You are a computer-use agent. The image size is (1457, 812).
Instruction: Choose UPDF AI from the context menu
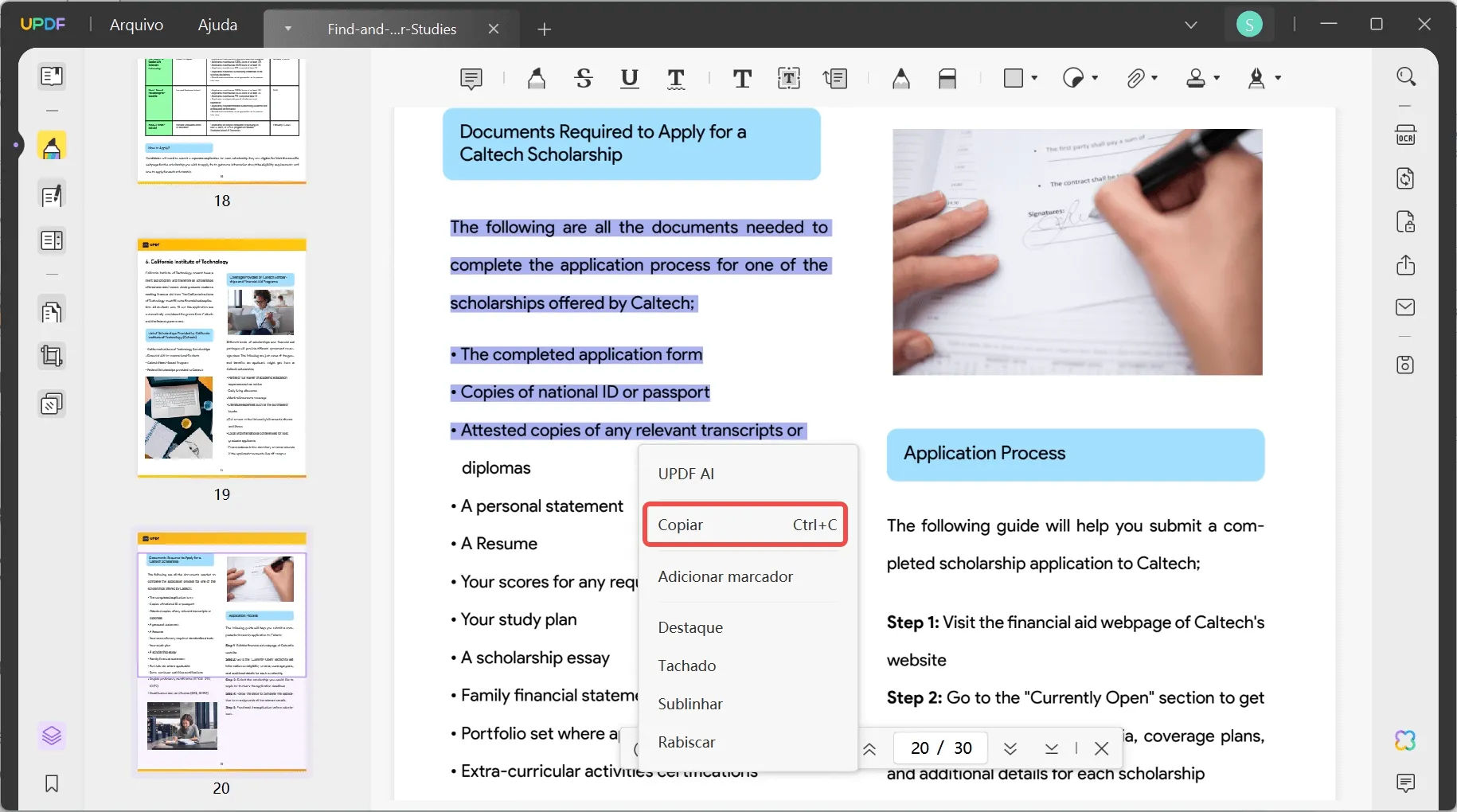pos(747,474)
